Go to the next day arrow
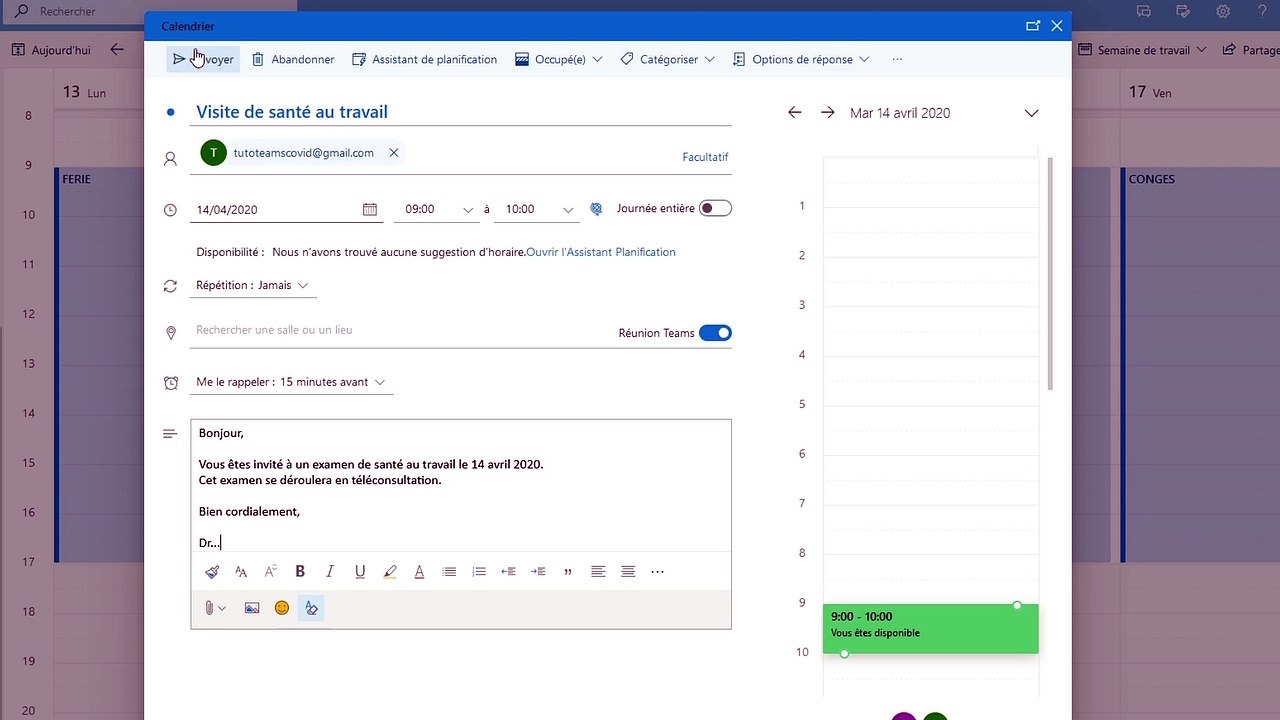This screenshot has width=1280, height=720. tap(828, 113)
